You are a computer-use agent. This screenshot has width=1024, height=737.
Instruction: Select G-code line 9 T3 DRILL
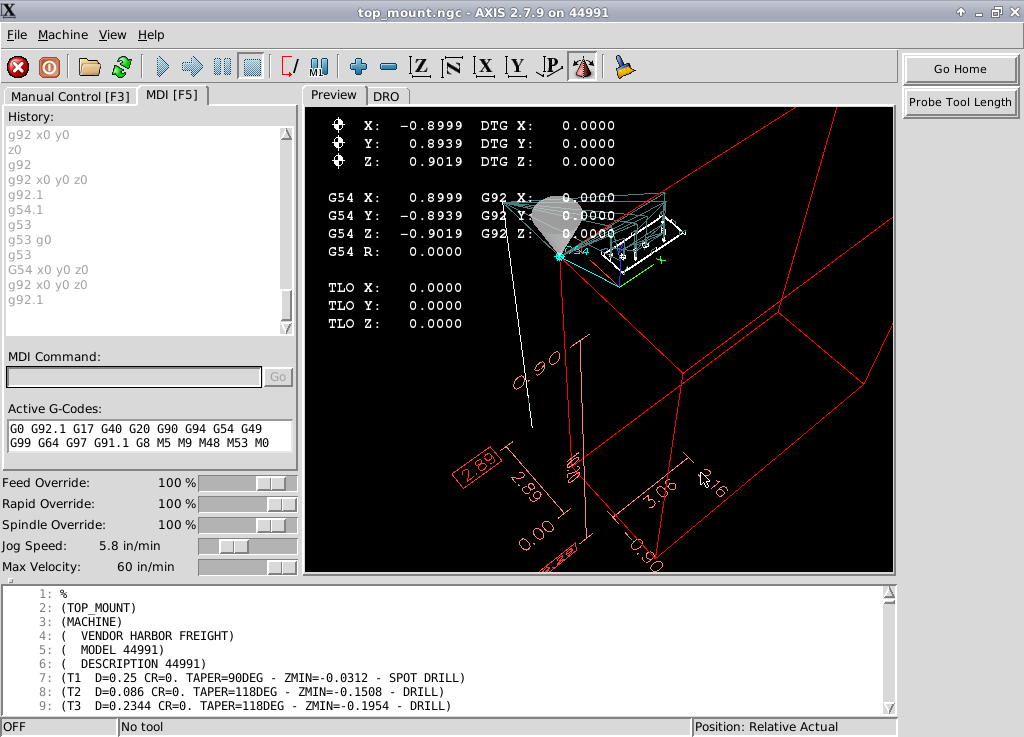click(x=256, y=706)
